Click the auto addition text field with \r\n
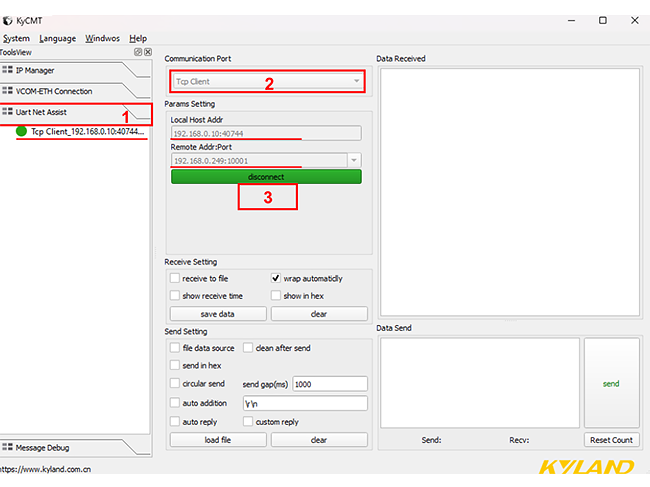Viewport: 650px width, 487px height. tap(305, 403)
